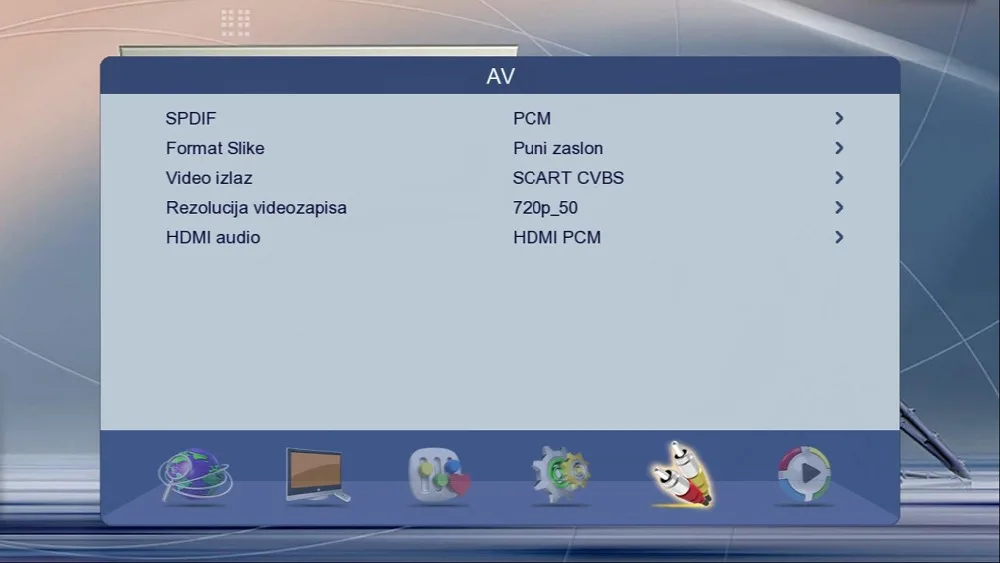Select the Format Slike setting label
The width and height of the screenshot is (1000, 563).
[215, 148]
